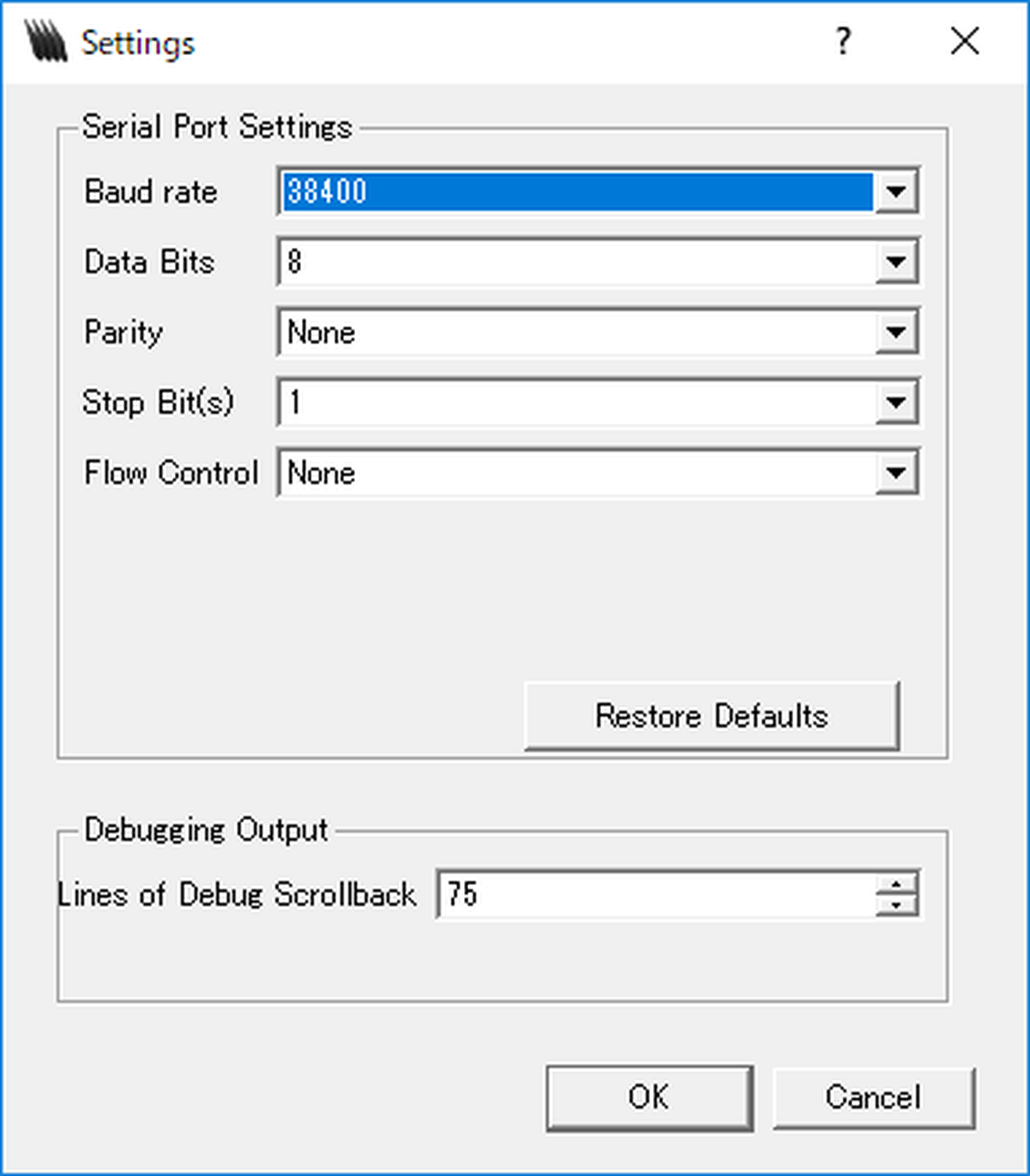Expand the Flow Control dropdown arrow

coord(896,473)
